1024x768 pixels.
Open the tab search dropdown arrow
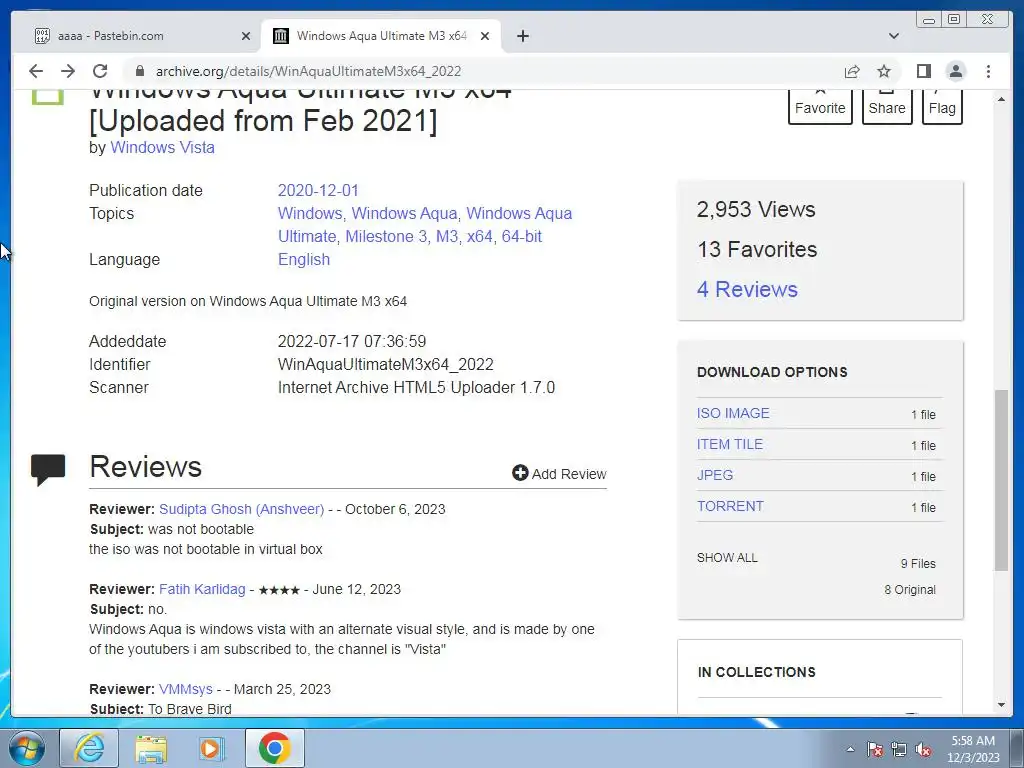(x=894, y=36)
